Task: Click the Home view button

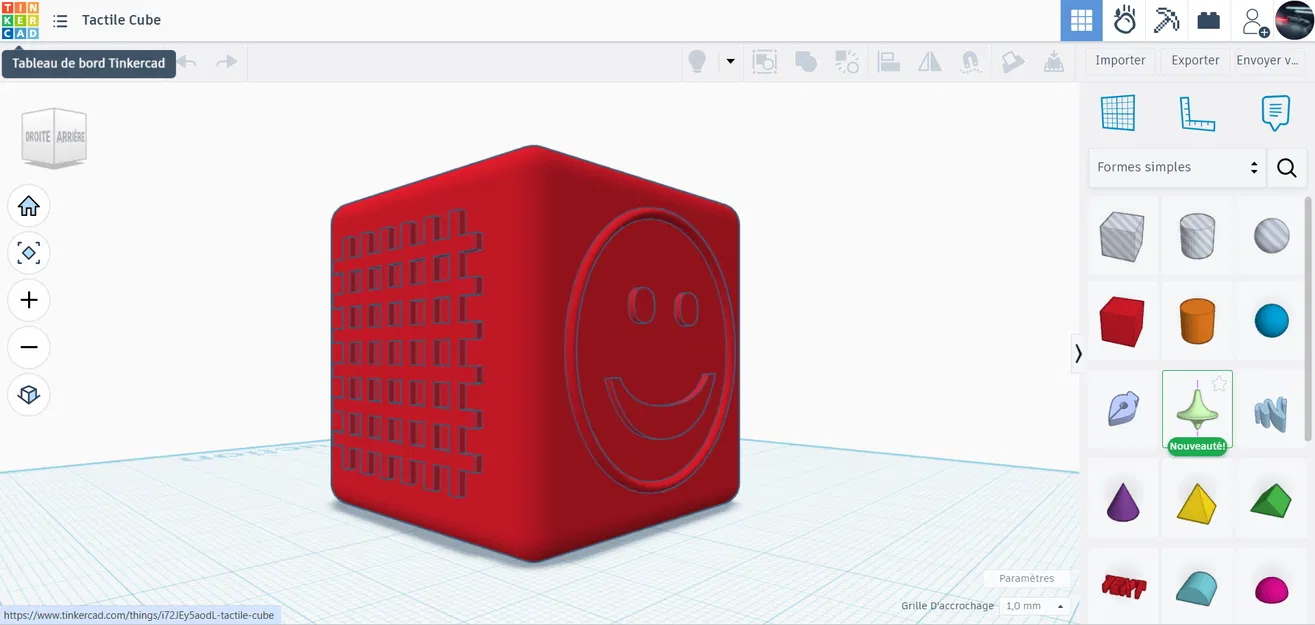Action: pos(29,206)
